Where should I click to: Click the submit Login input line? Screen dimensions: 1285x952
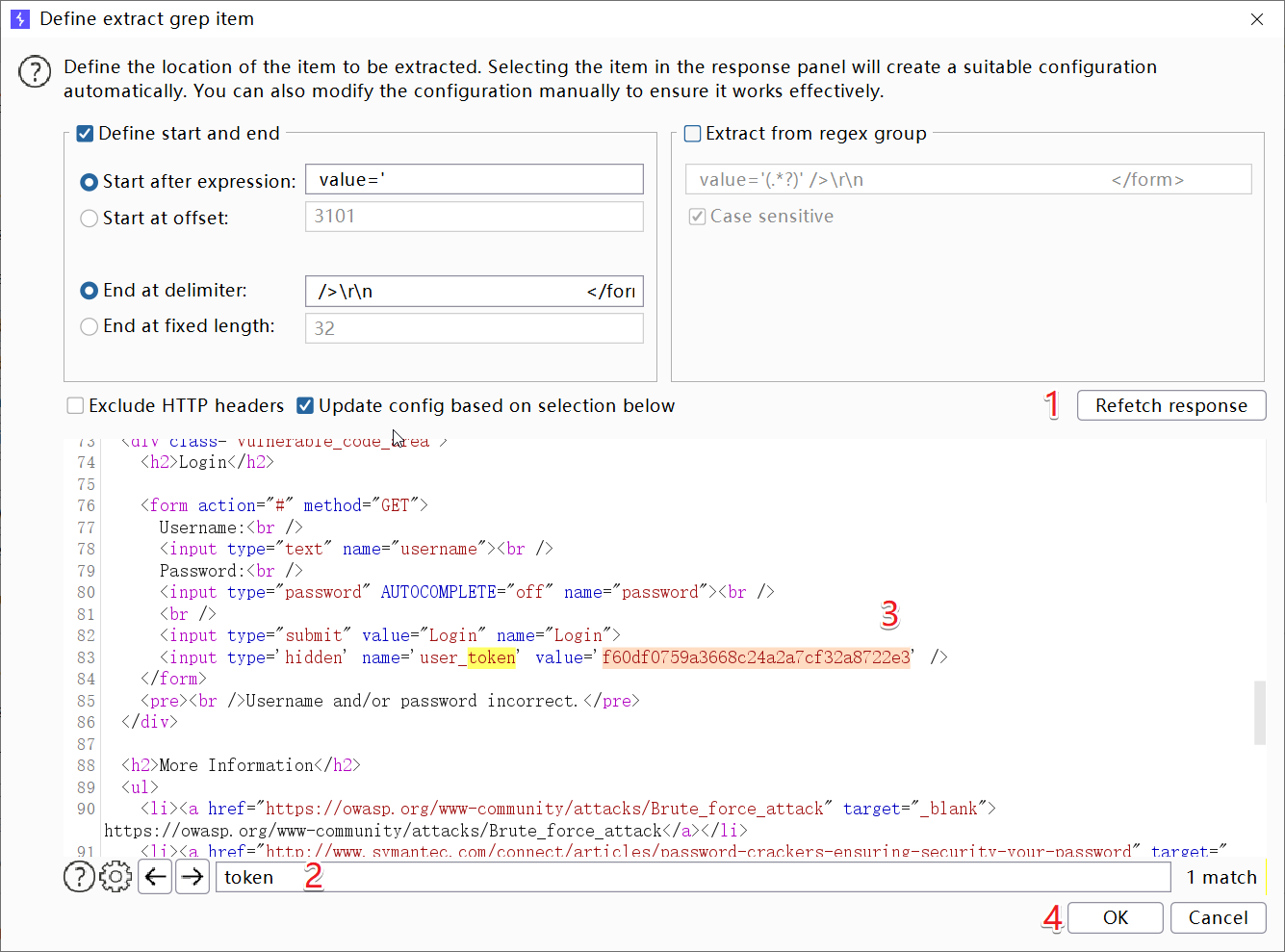(x=390, y=635)
